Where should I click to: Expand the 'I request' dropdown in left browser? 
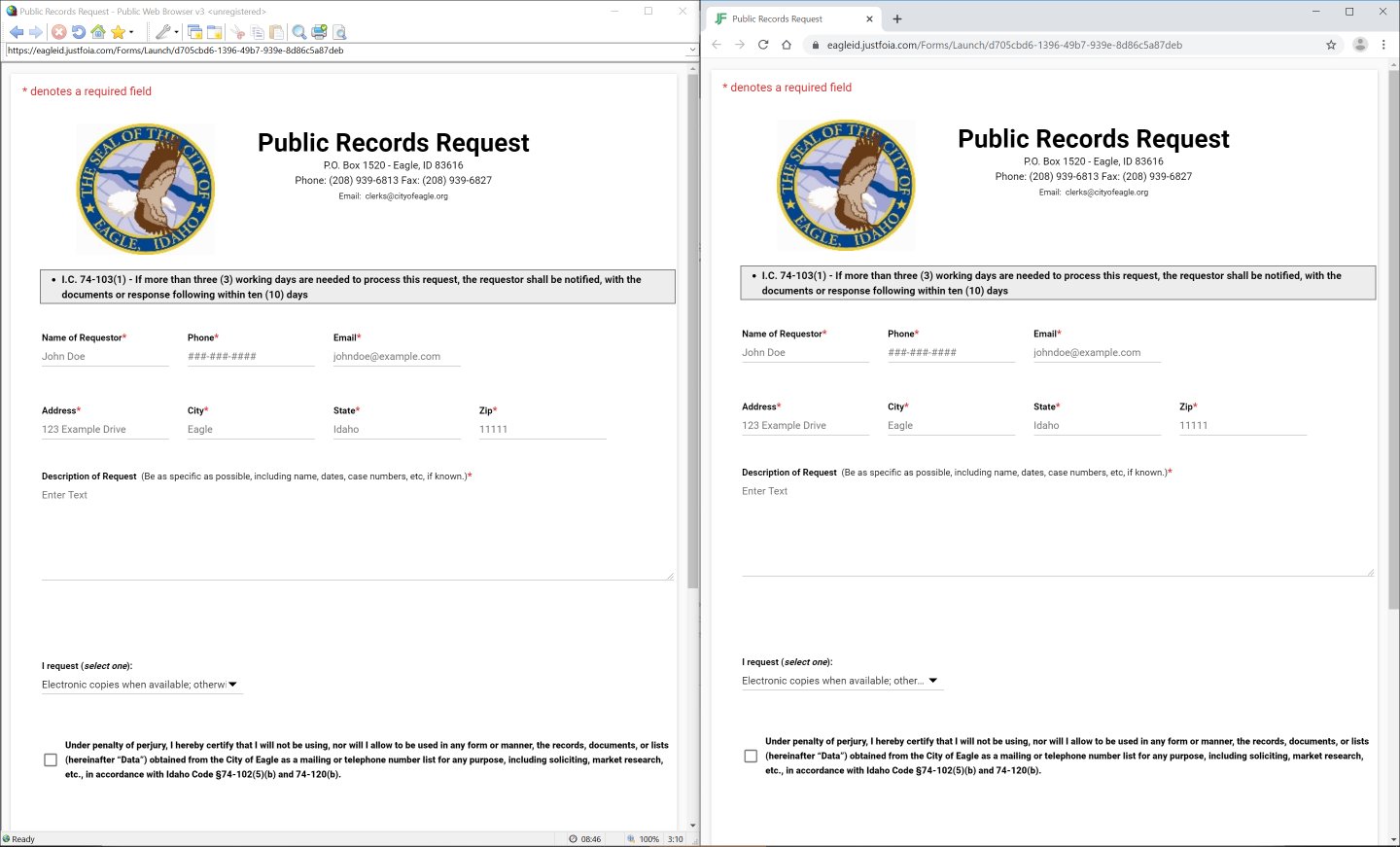coord(141,685)
